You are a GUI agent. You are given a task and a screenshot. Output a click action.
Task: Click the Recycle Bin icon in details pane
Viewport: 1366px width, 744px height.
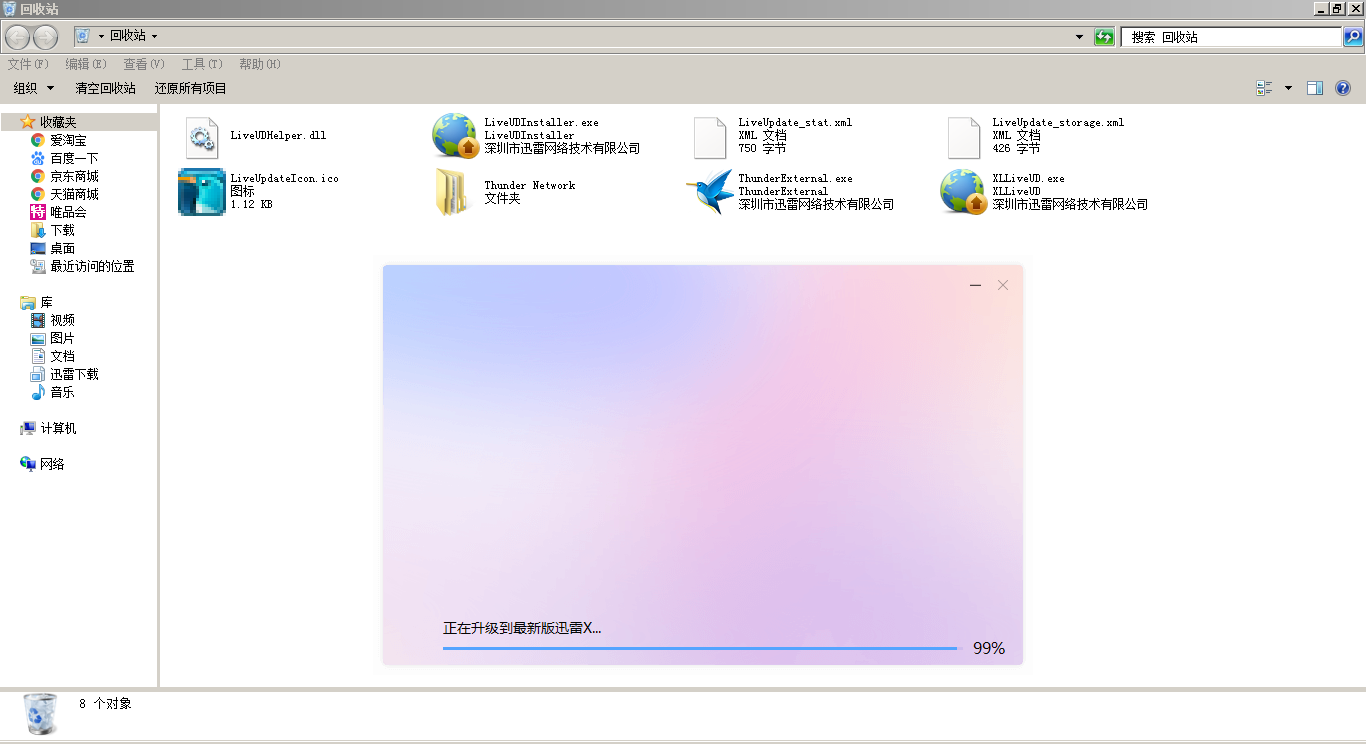pyautogui.click(x=41, y=714)
